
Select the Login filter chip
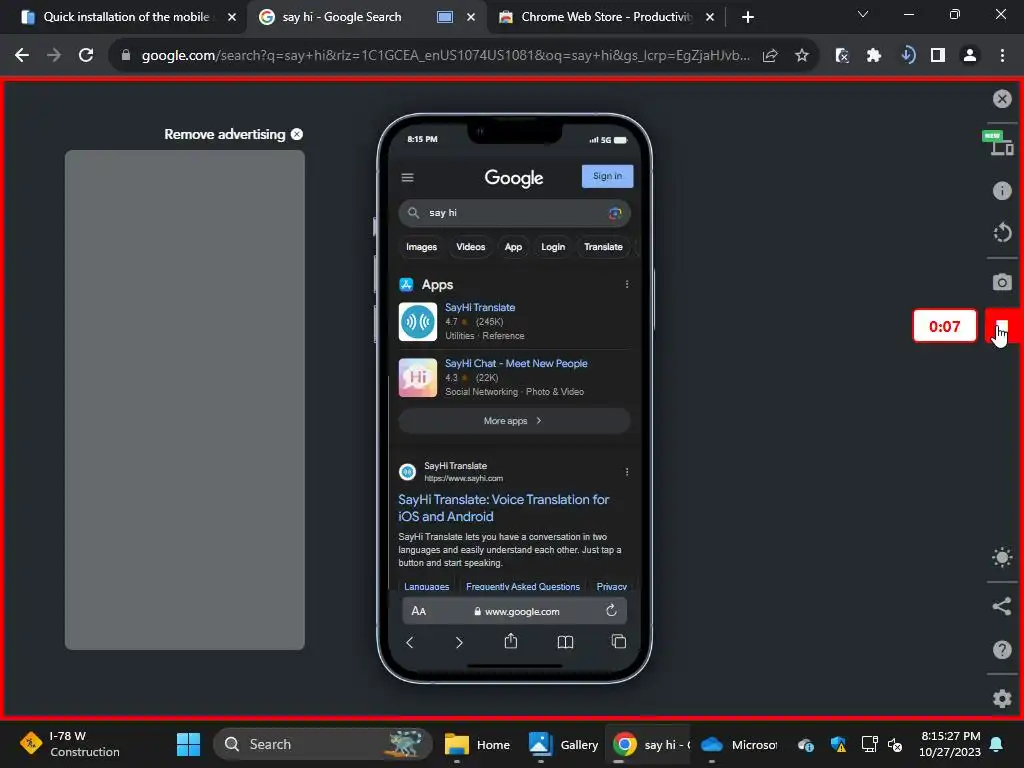click(x=553, y=247)
